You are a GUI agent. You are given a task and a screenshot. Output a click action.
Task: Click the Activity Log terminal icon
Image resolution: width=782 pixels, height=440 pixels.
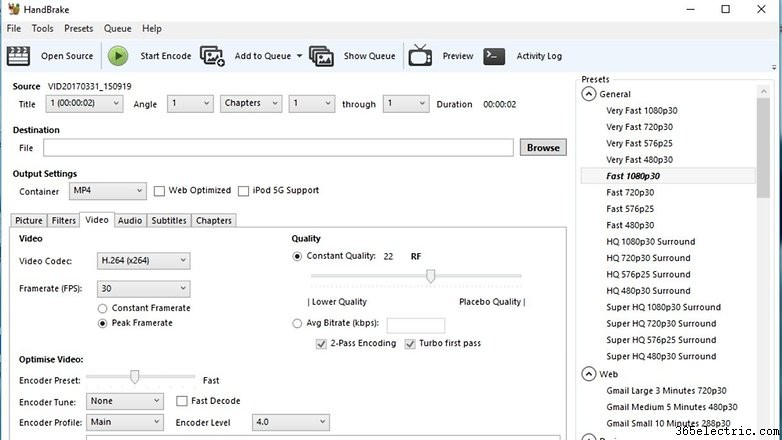click(x=494, y=56)
